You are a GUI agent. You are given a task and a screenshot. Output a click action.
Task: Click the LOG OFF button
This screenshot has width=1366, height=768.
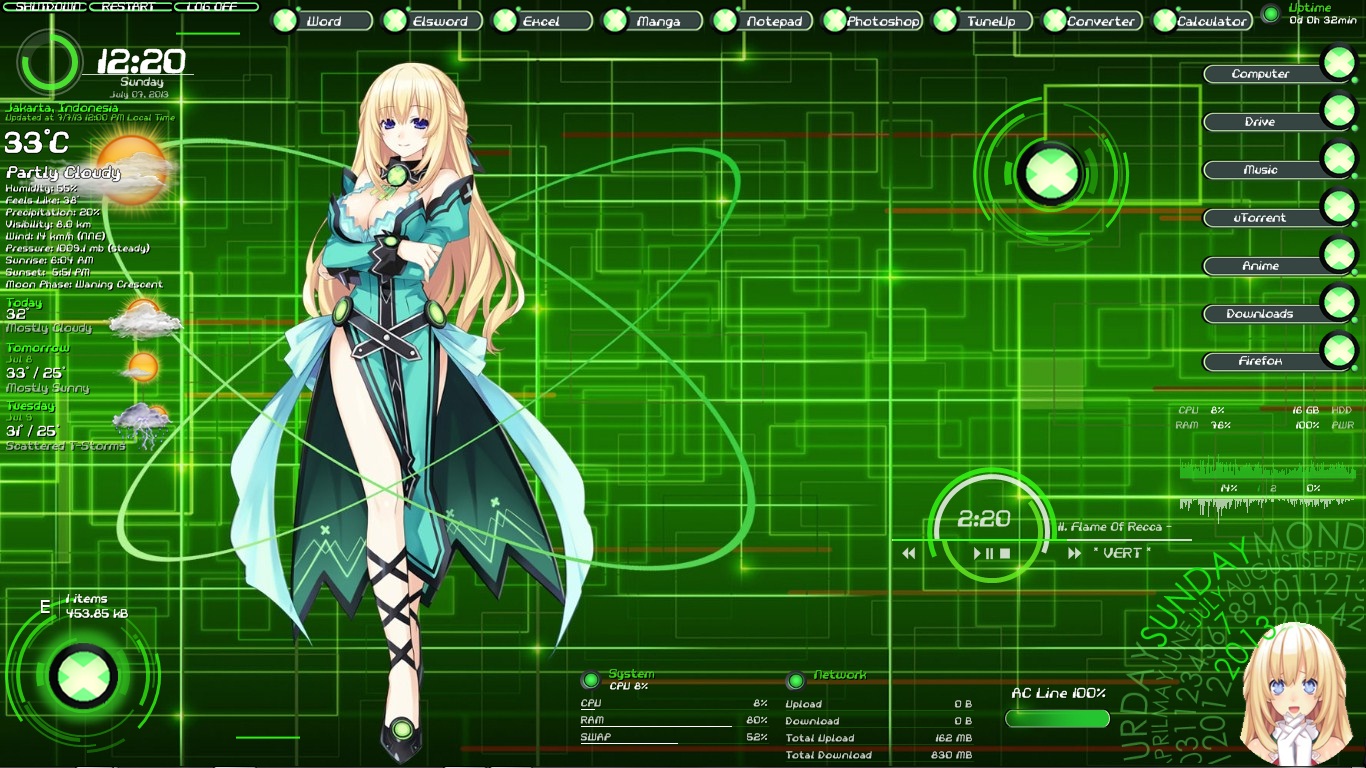tap(216, 6)
